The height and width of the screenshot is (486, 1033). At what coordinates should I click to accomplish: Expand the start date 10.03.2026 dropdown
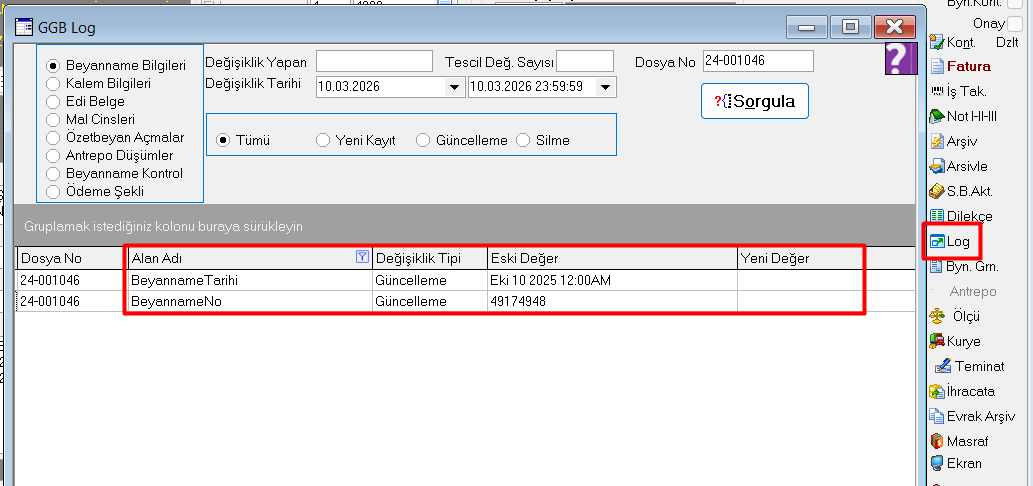coord(454,88)
